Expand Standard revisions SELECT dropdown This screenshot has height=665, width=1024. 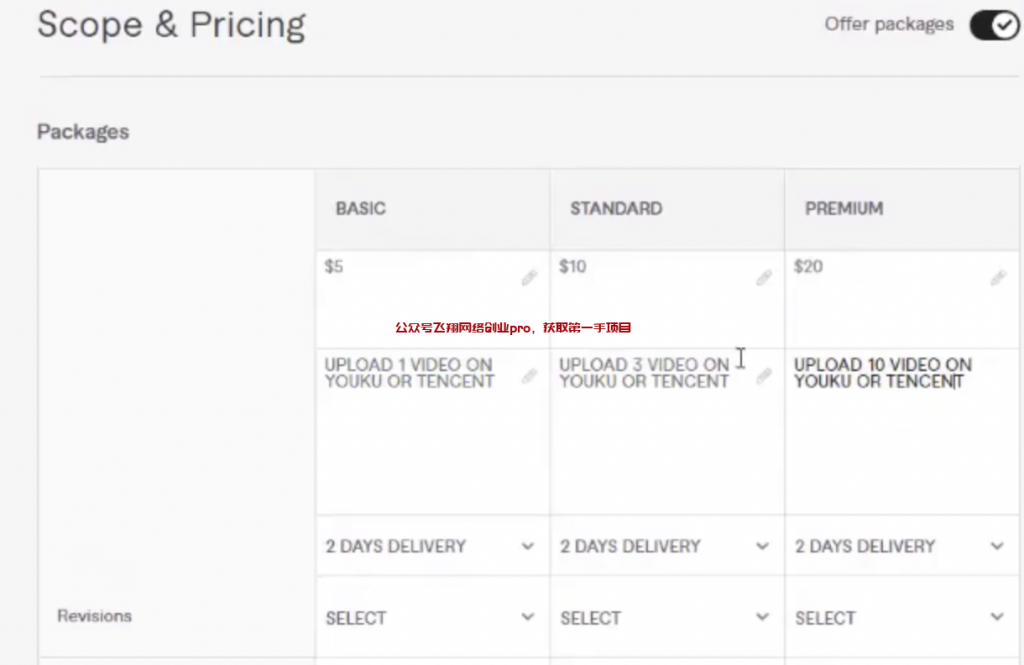coord(666,618)
